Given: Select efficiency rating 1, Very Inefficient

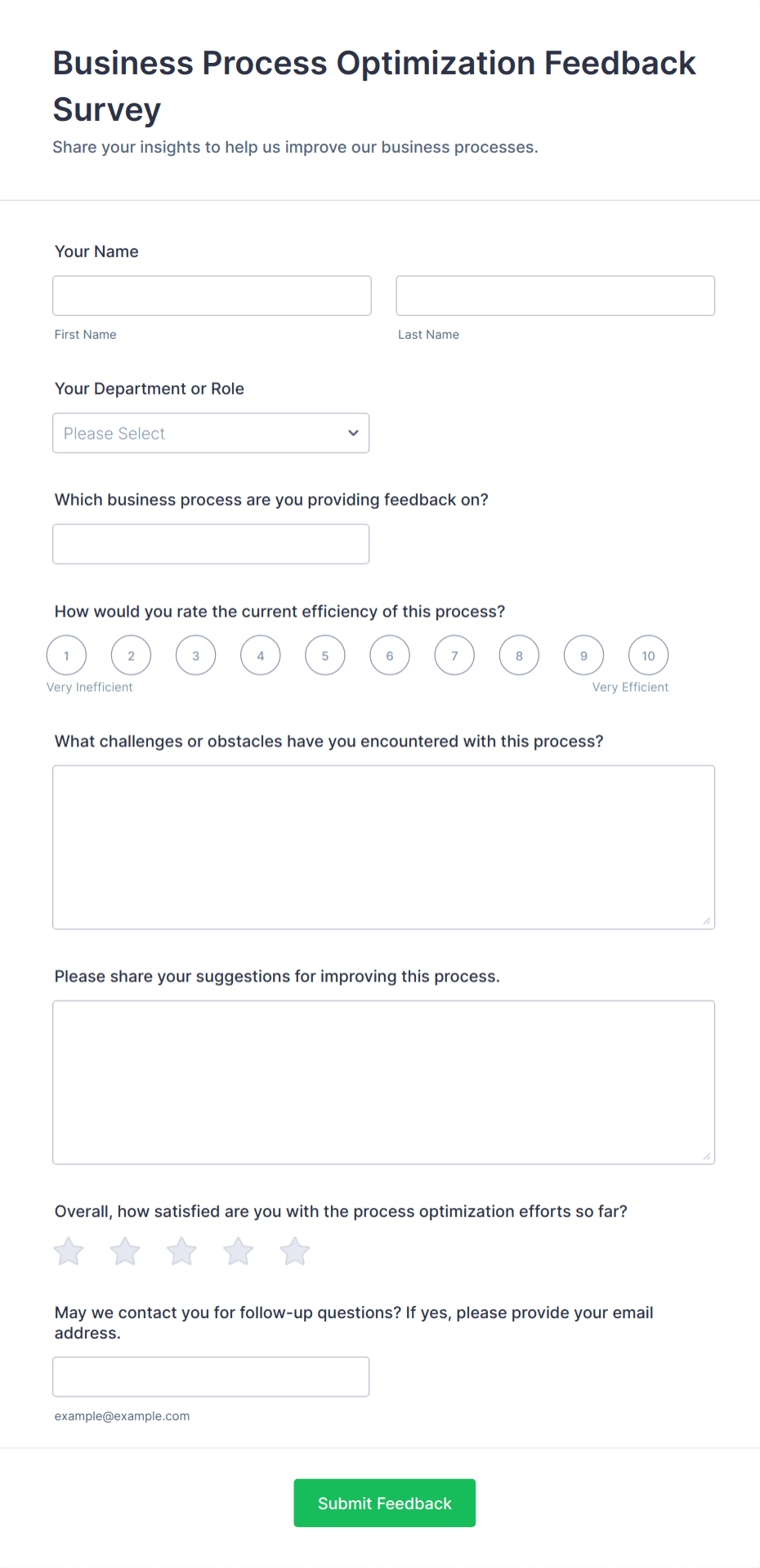Looking at the screenshot, I should pos(66,655).
